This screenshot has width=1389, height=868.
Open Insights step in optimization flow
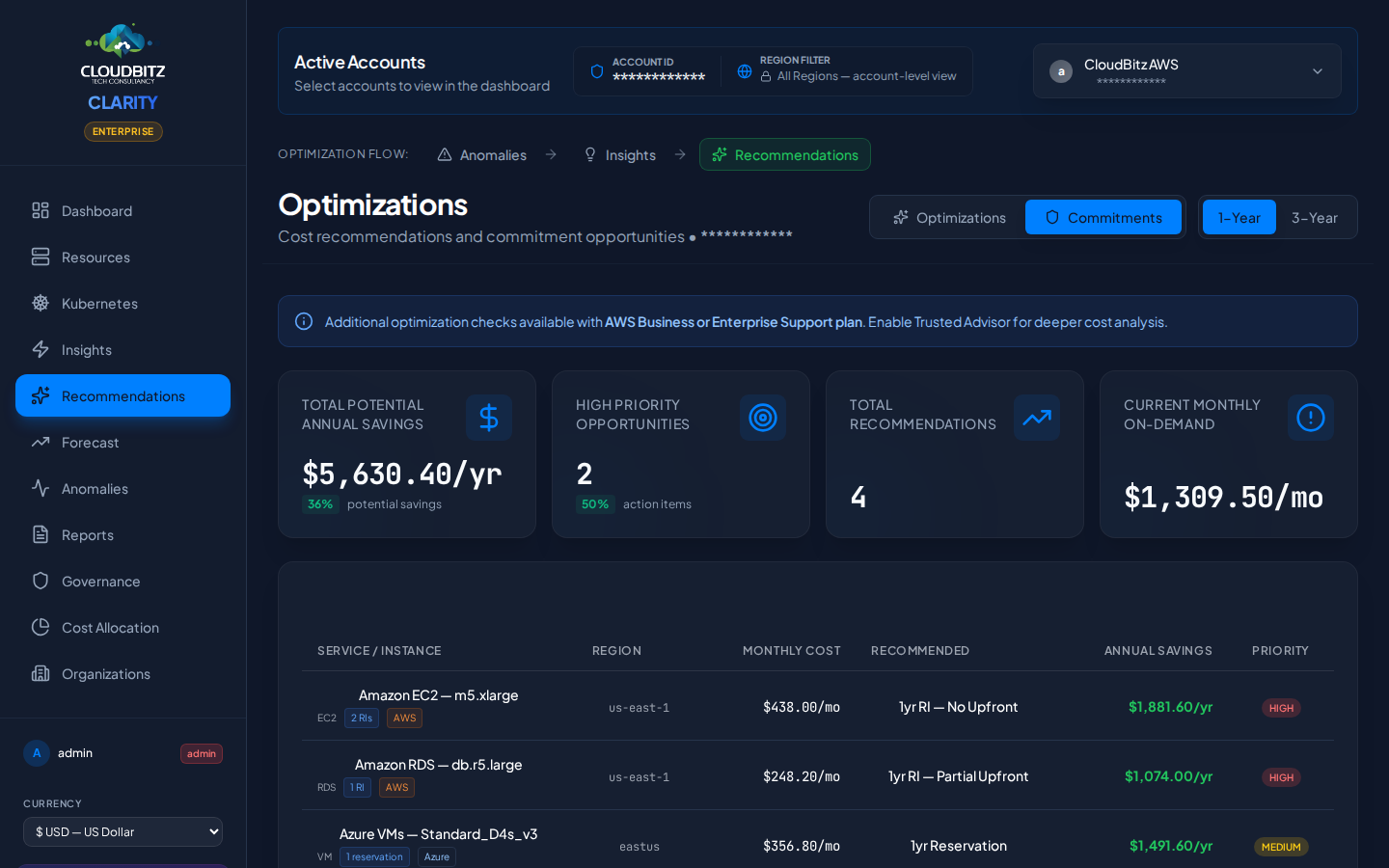[x=620, y=155]
